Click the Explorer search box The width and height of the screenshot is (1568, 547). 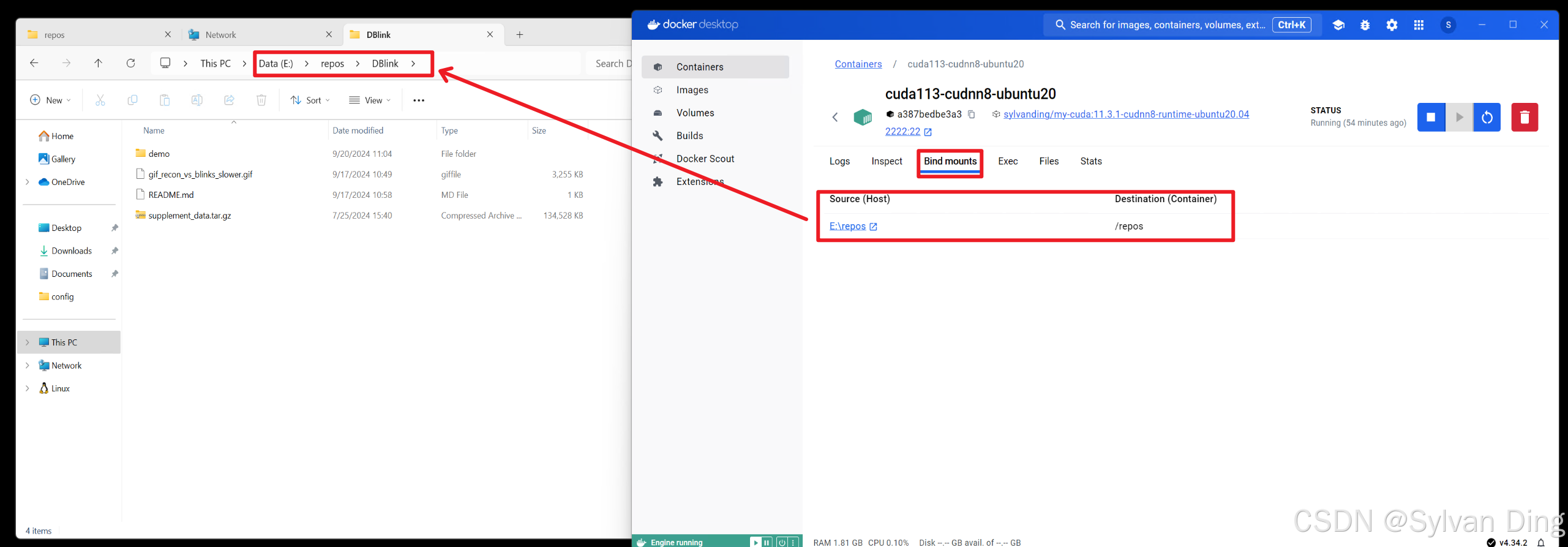click(609, 64)
